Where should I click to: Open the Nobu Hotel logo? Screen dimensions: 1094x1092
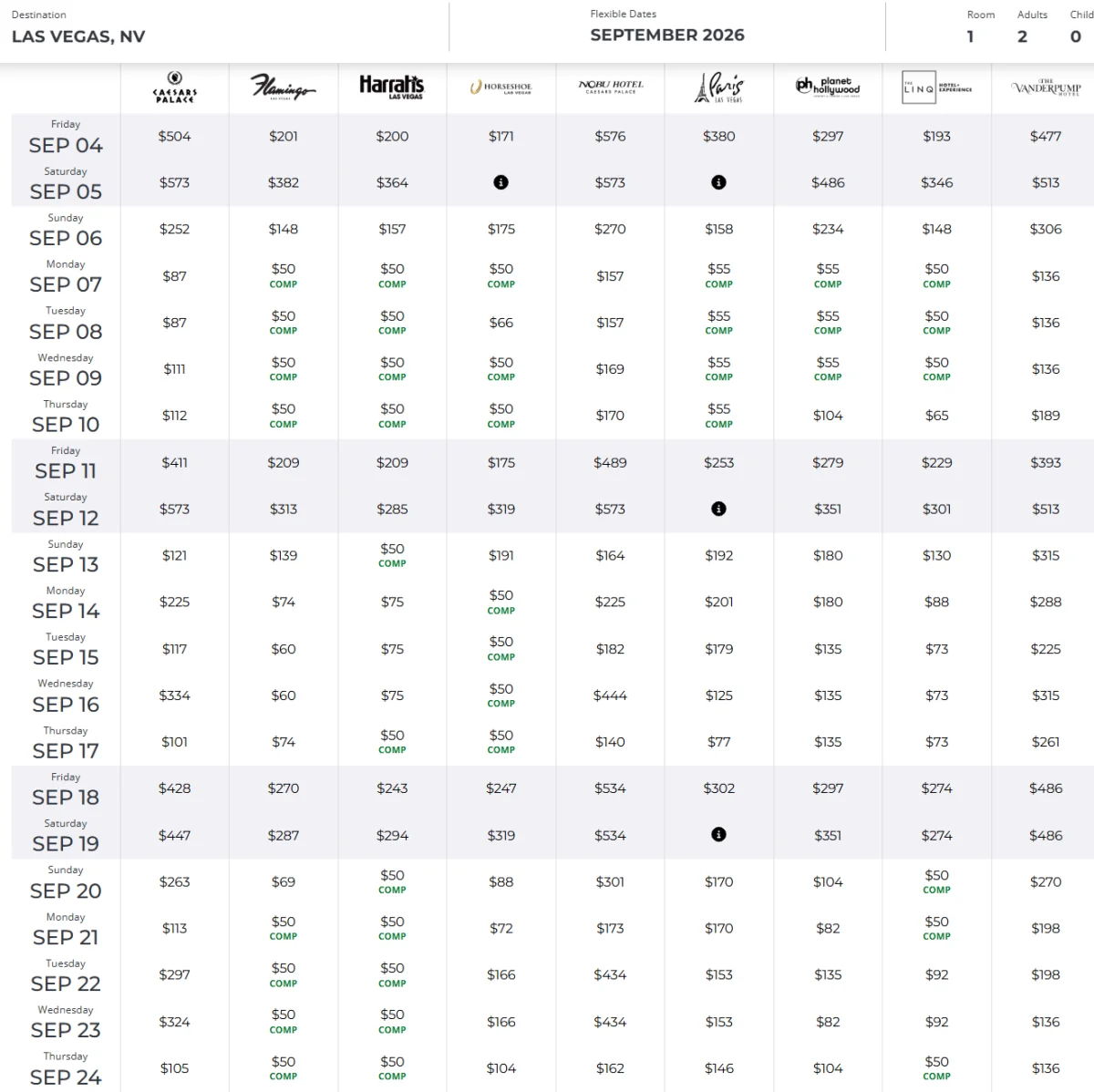tap(610, 88)
